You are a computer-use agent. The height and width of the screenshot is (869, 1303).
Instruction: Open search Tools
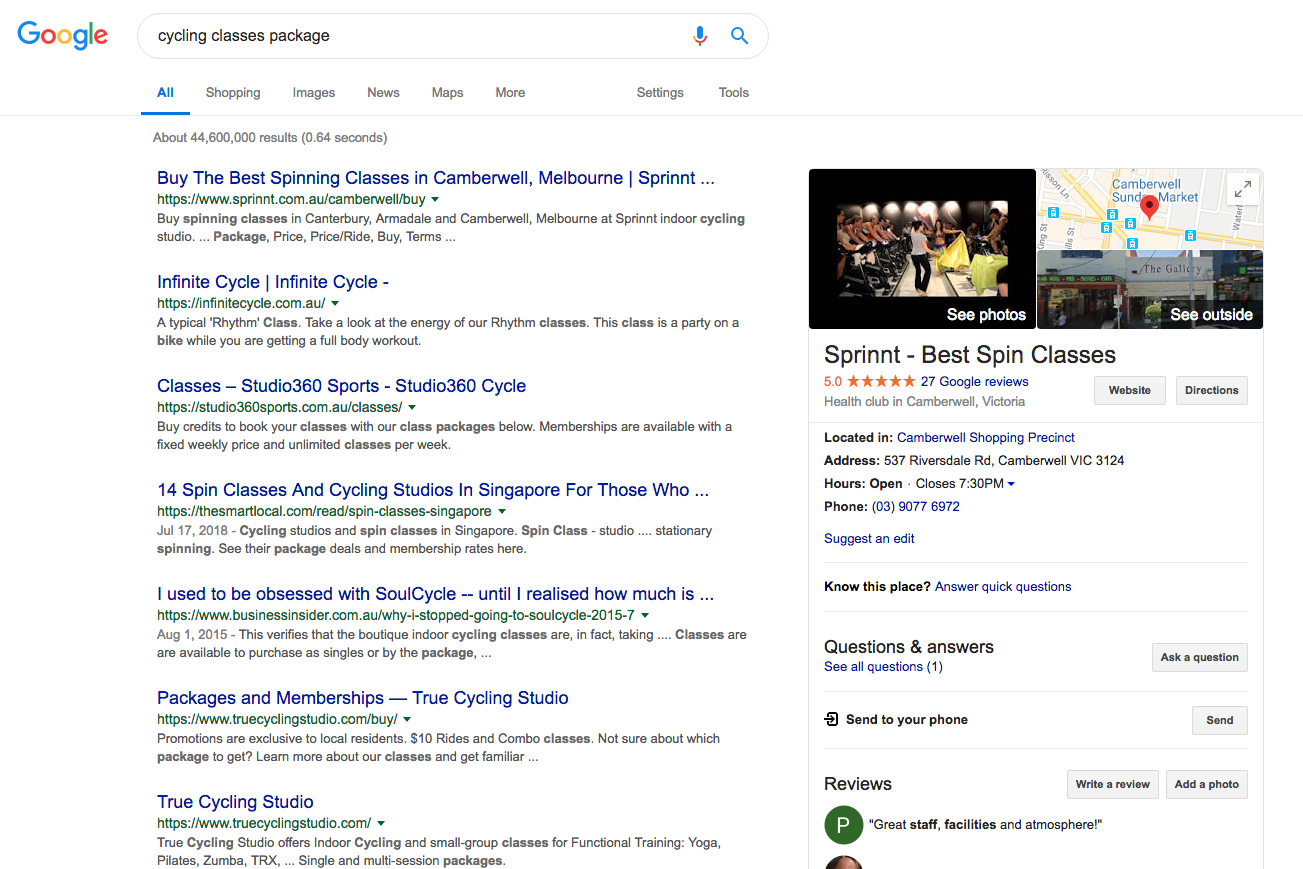click(733, 92)
